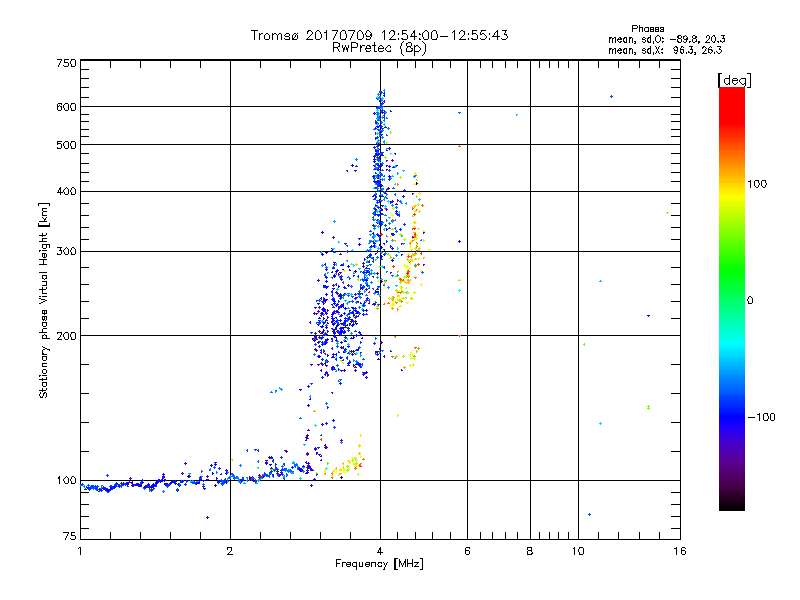The width and height of the screenshot is (800, 600).
Task: Click the y-axis '300' tick label
Action: 67,251
